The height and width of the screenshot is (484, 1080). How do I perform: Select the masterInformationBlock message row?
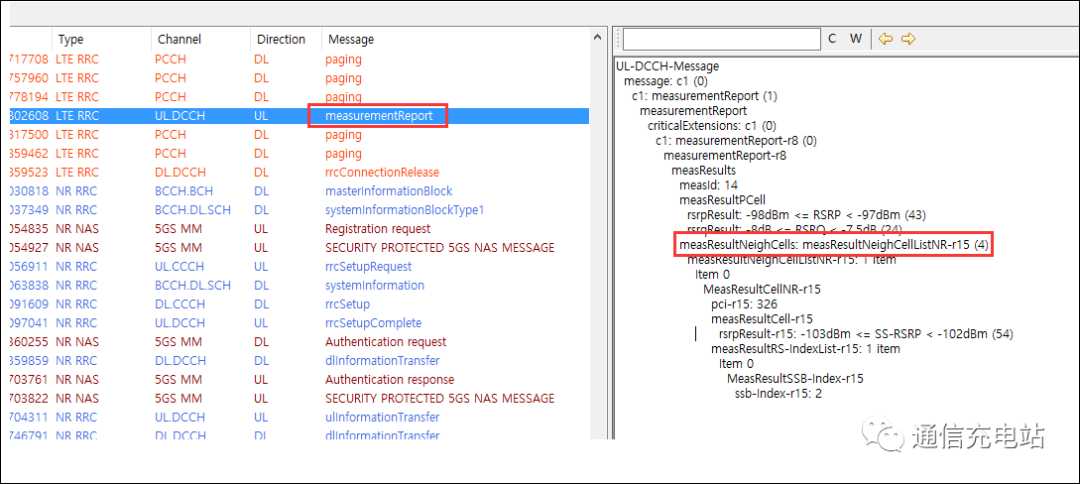(299, 191)
